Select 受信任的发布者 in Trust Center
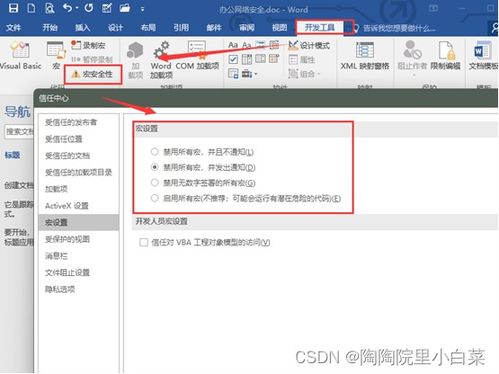Image resolution: width=499 pixels, height=374 pixels. [79, 122]
